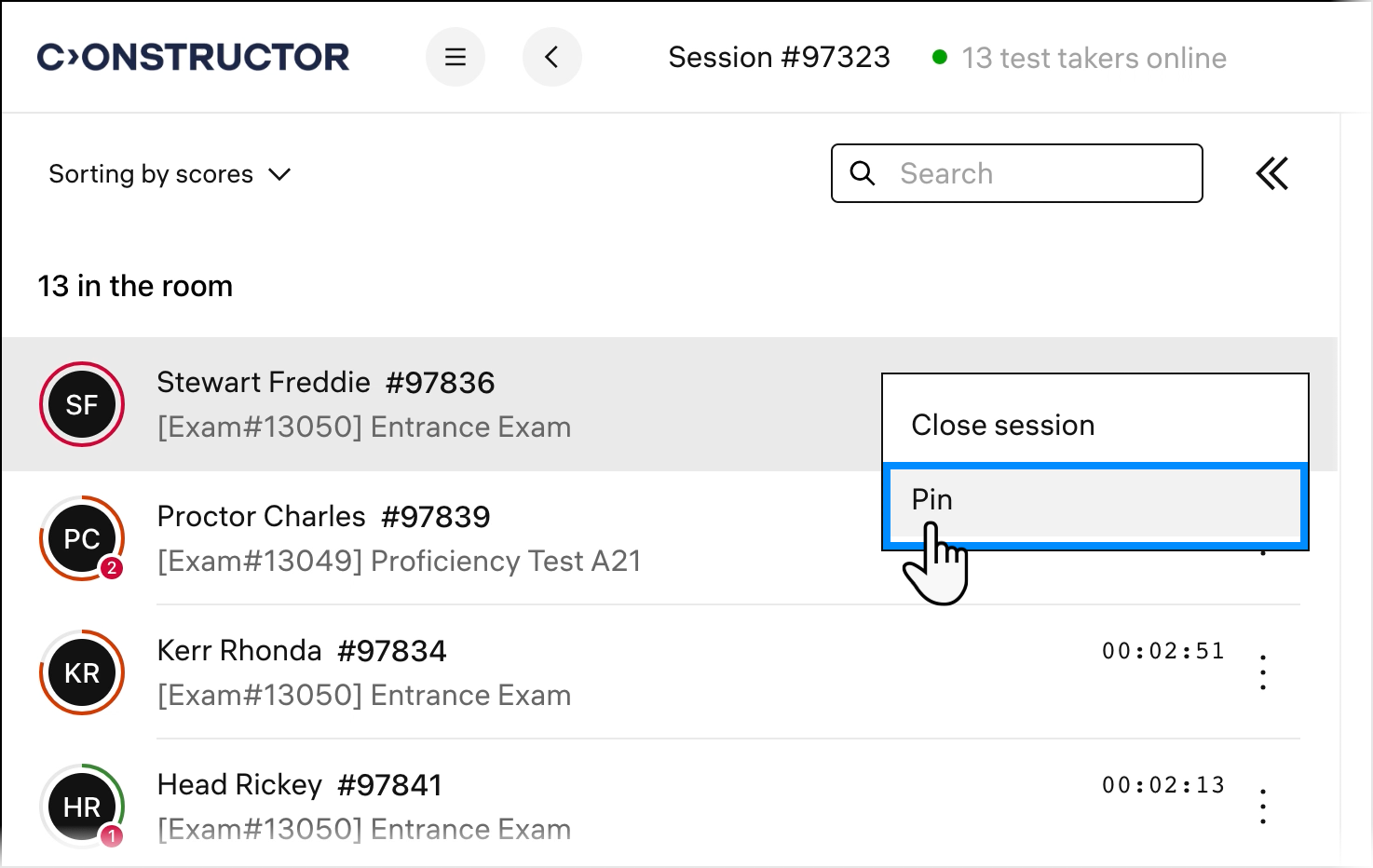Click in the Search input field
Viewport: 1373px width, 868px height.
pos(1043,173)
